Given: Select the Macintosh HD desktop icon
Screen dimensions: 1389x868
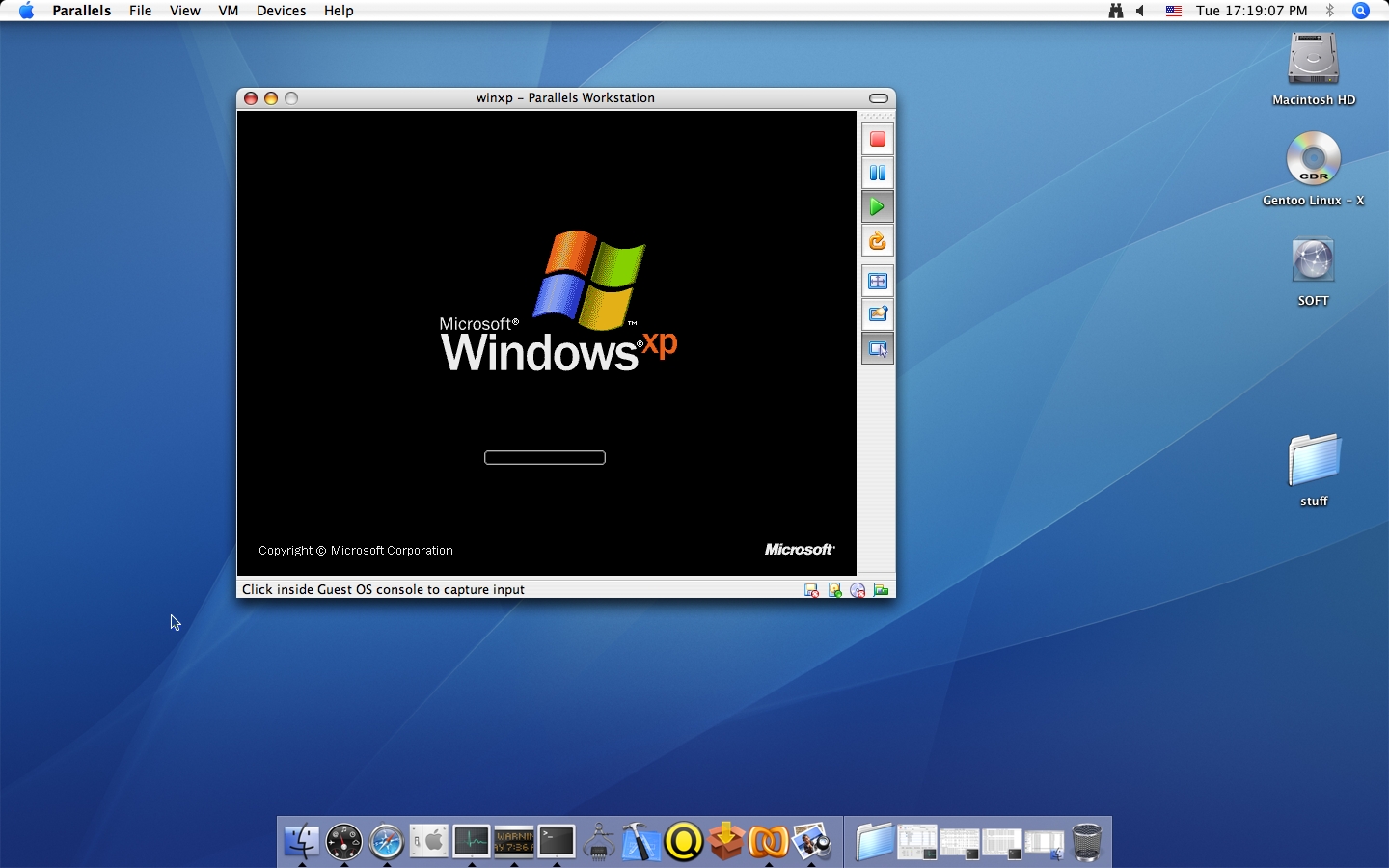Looking at the screenshot, I should 1314,60.
